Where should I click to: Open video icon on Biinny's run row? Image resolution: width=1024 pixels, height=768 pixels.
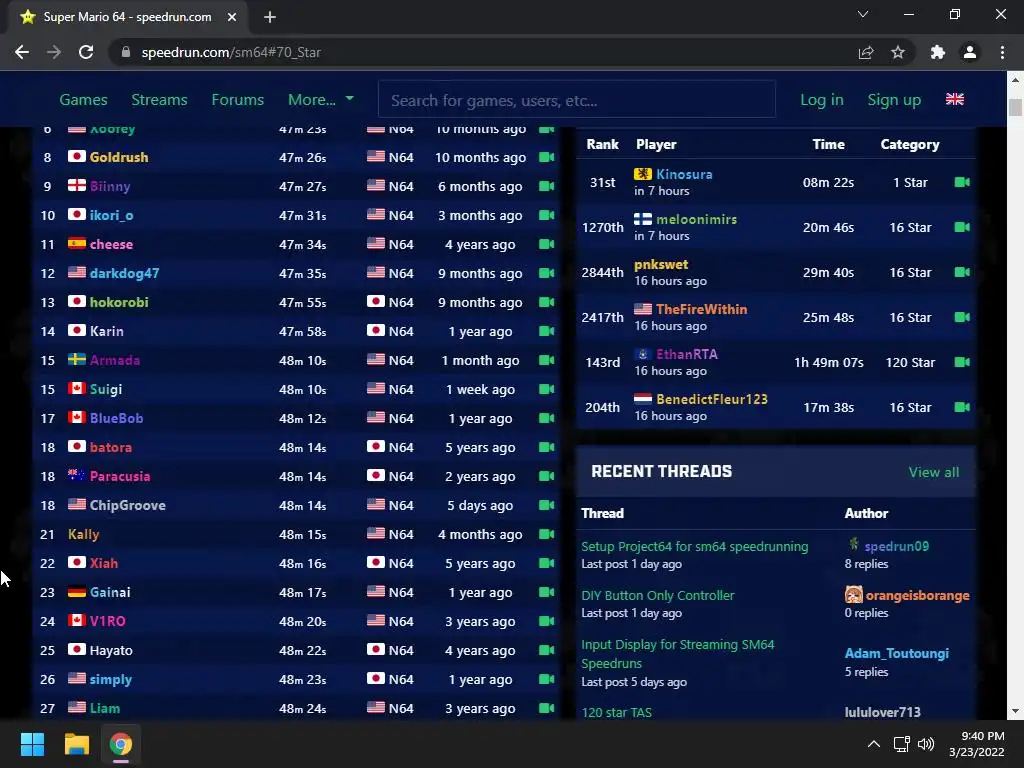tap(547, 186)
